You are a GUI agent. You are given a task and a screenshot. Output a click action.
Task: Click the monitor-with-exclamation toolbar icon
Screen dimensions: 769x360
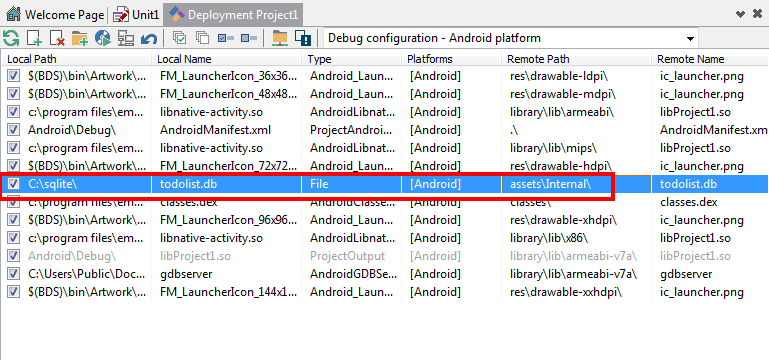[303, 38]
